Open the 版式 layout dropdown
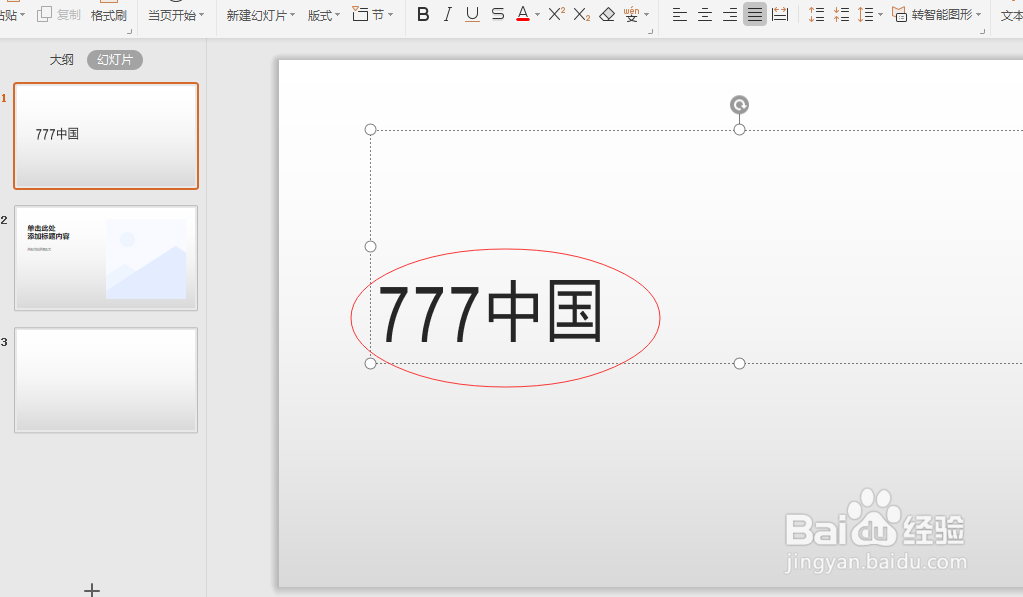 pos(322,15)
